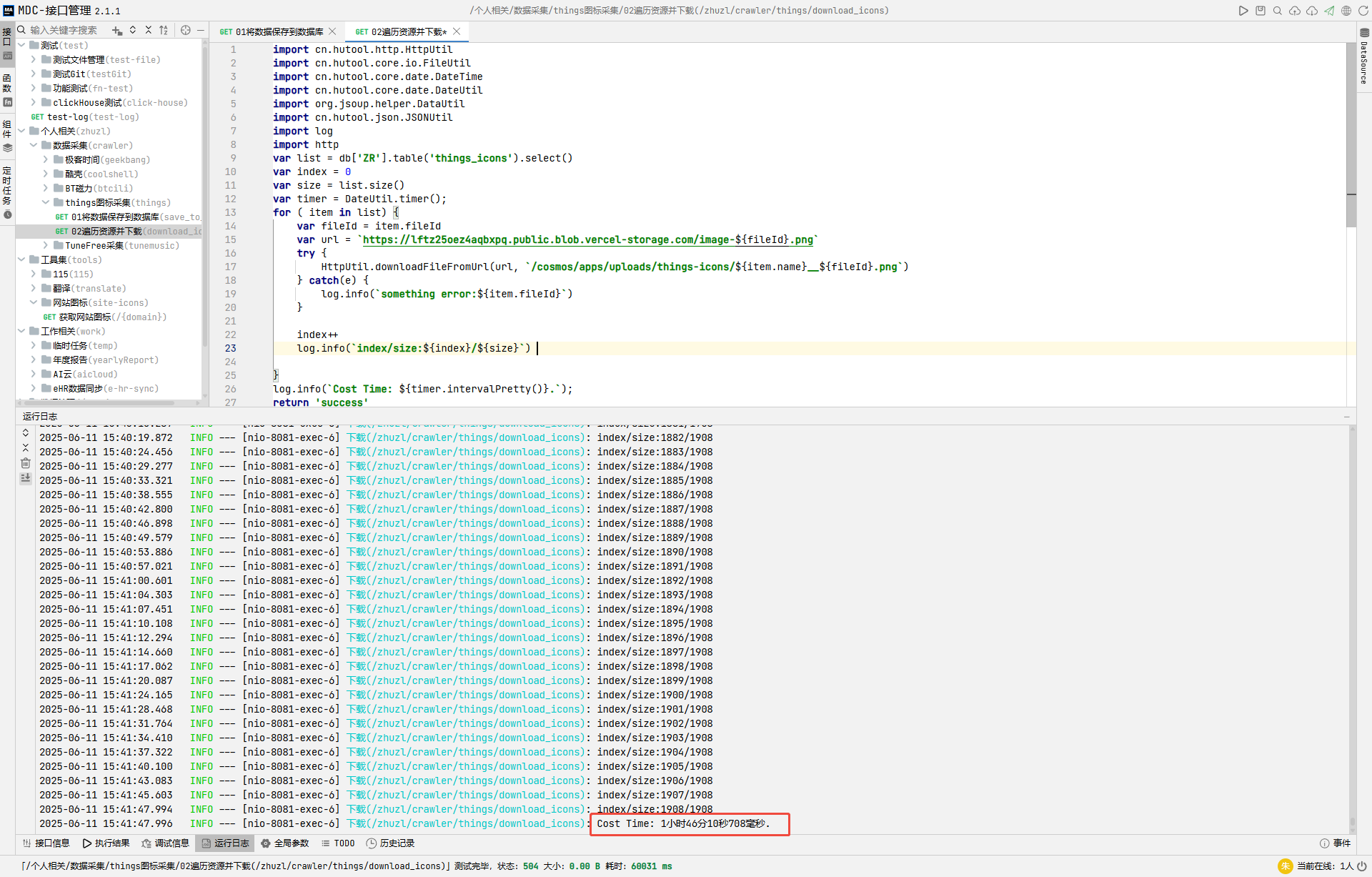1372x877 pixels.
Task: Open the 接口信息 bottom tab
Action: (46, 843)
